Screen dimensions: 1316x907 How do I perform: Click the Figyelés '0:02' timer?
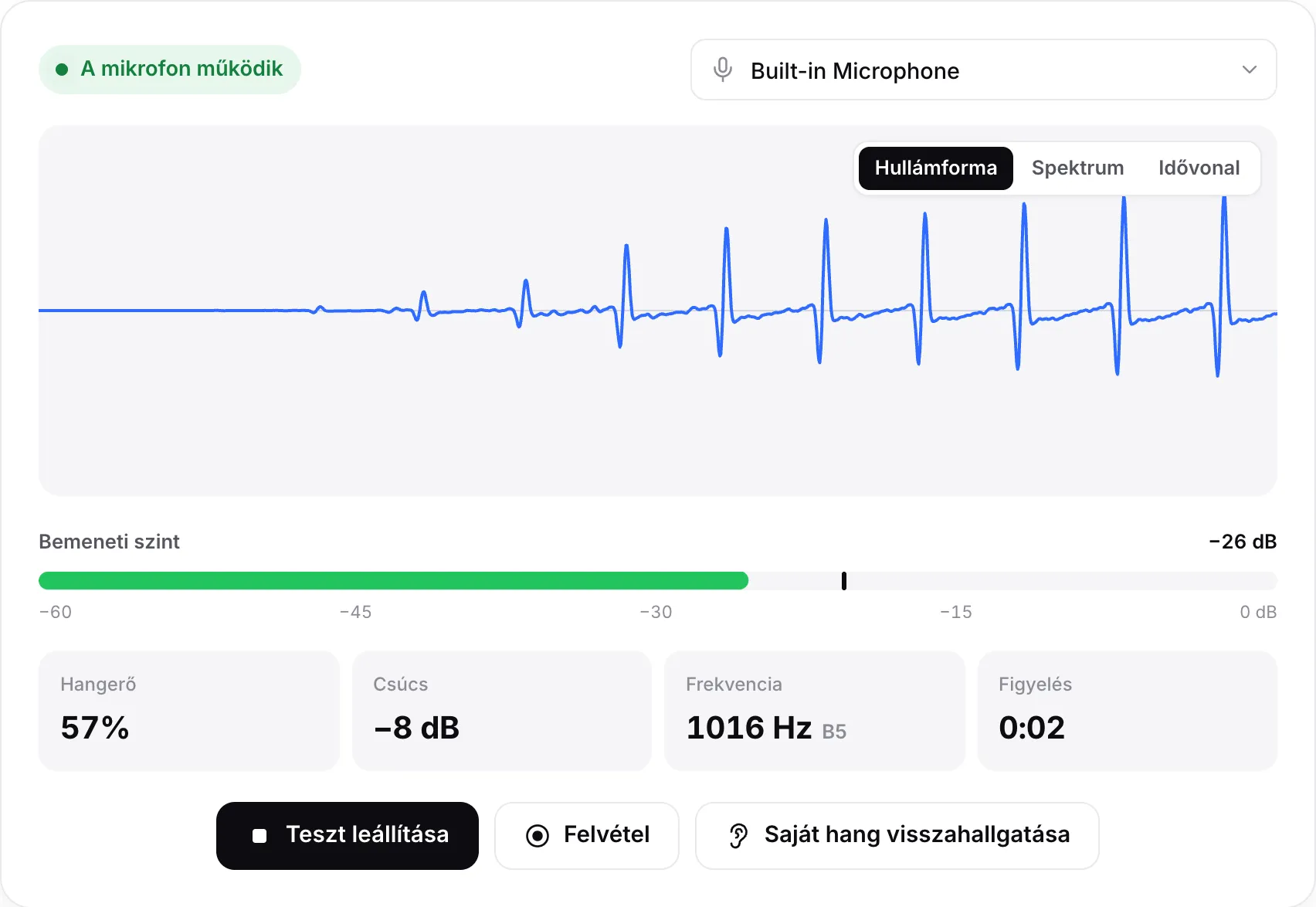tap(1032, 728)
